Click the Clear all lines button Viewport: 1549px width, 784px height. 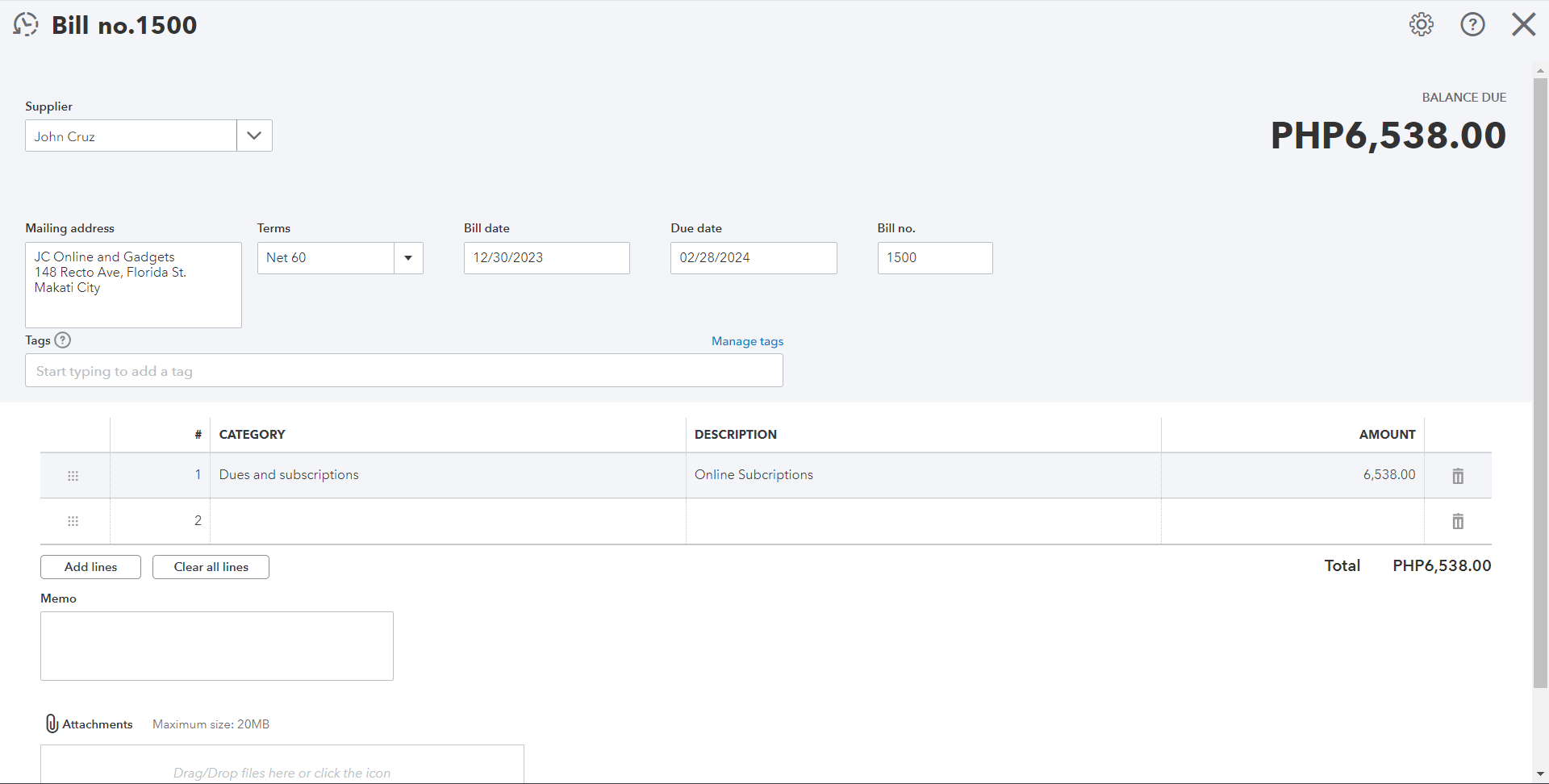pyautogui.click(x=211, y=567)
